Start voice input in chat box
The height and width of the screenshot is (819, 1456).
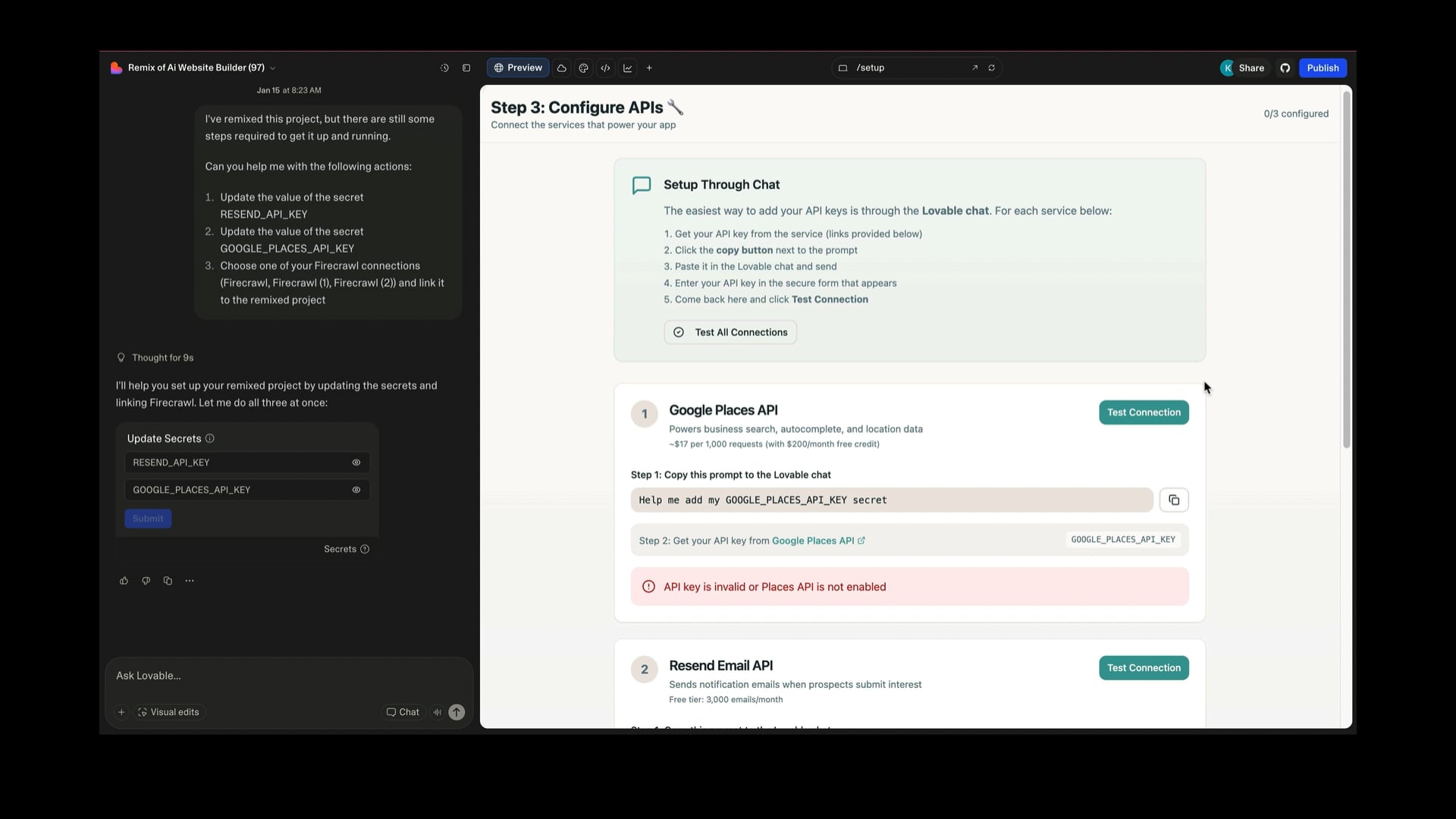(437, 712)
